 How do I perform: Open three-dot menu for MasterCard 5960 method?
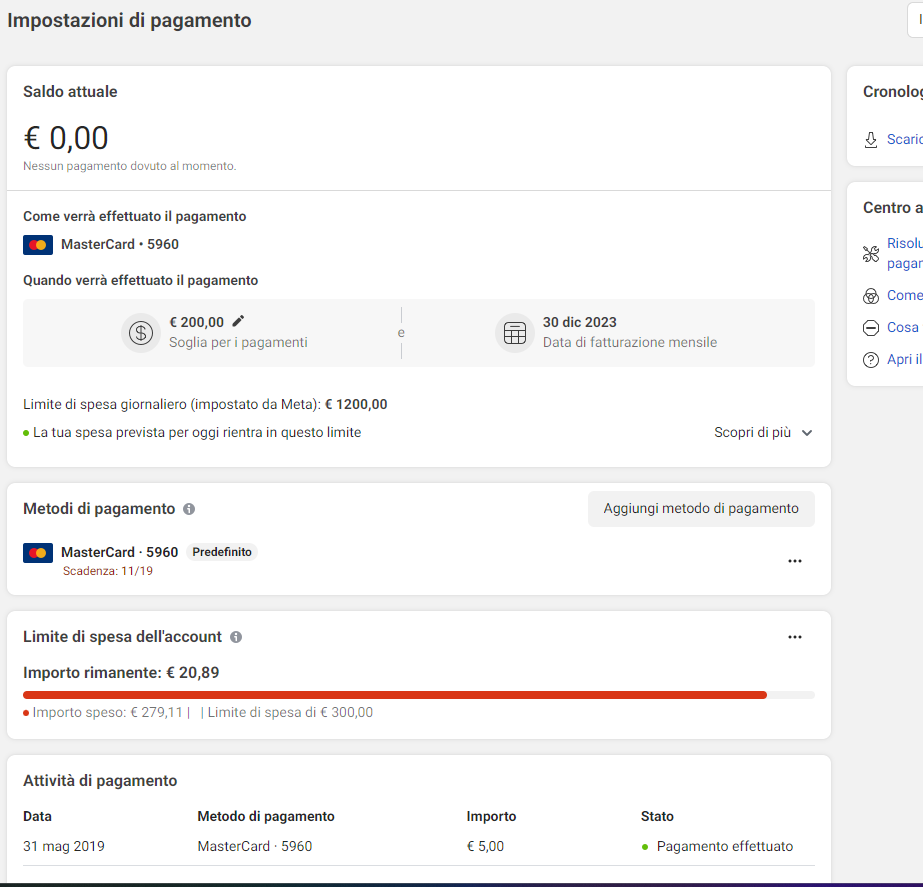[795, 561]
